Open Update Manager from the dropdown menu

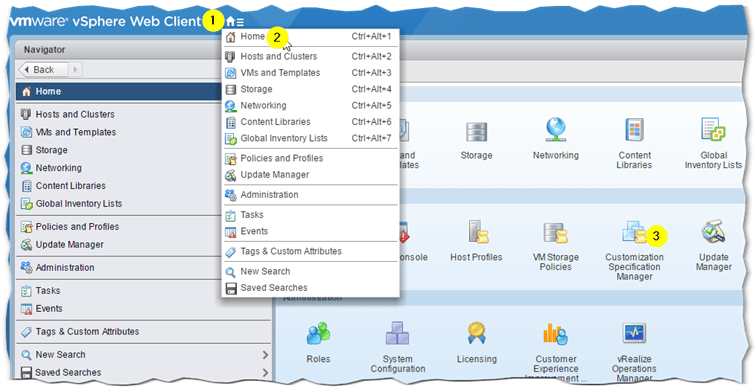[310, 175]
